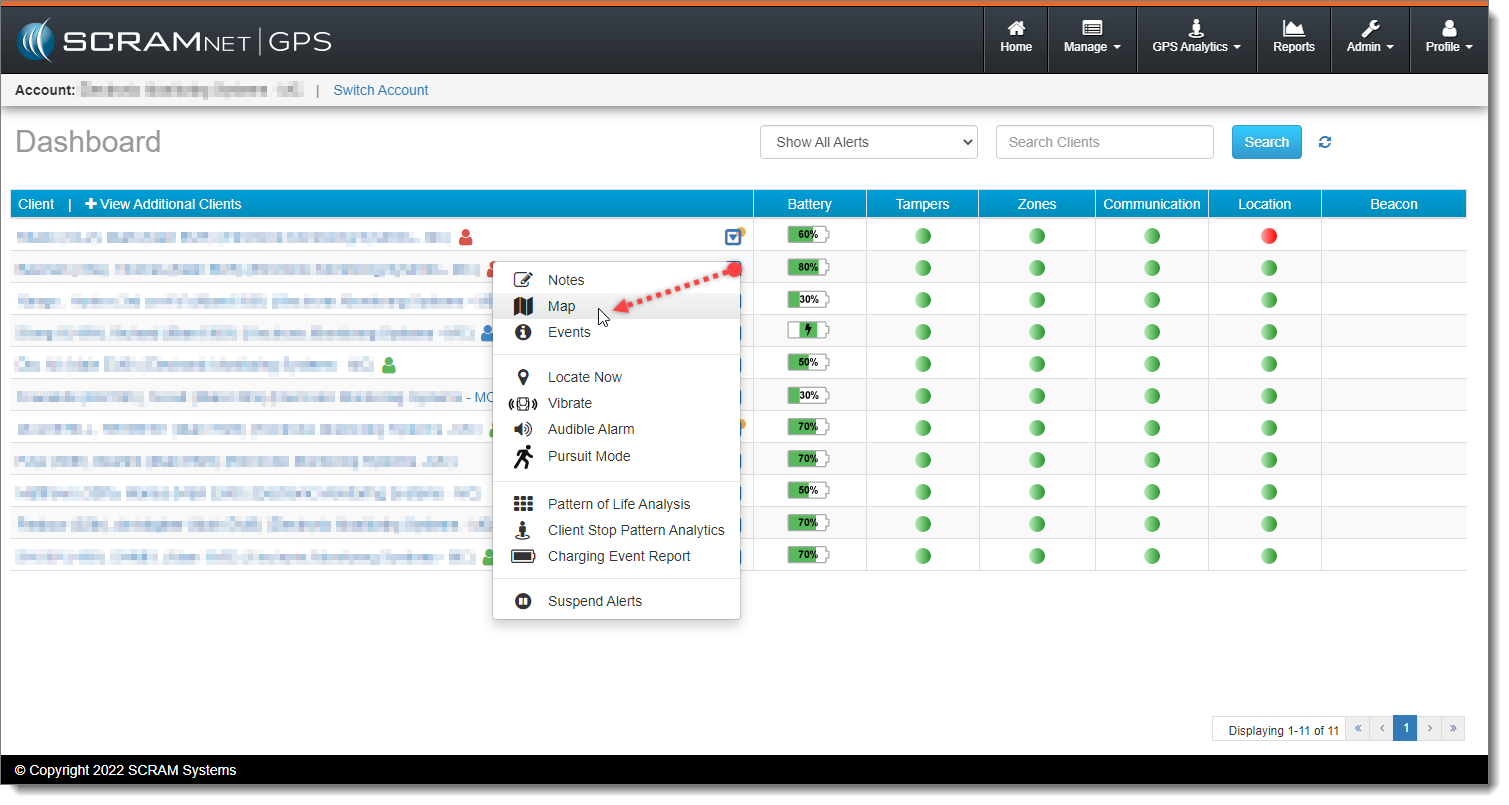Activate Audible Alarm in the menu

point(590,429)
